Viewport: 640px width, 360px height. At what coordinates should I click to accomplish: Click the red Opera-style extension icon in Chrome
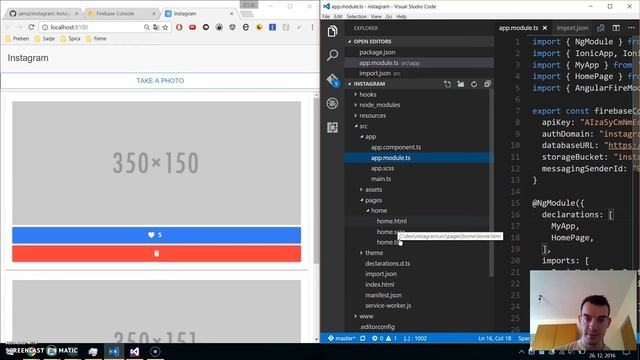(179, 27)
